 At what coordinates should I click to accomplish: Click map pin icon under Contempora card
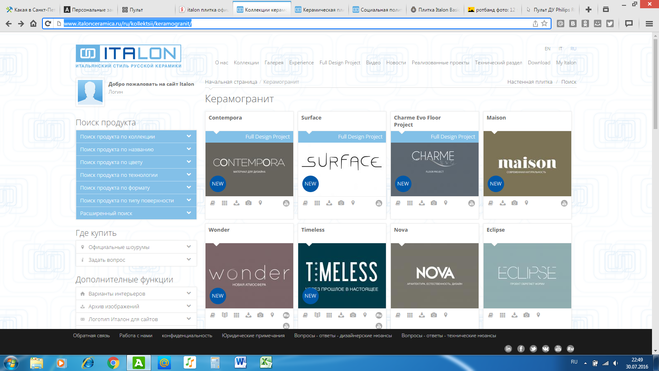(x=260, y=203)
